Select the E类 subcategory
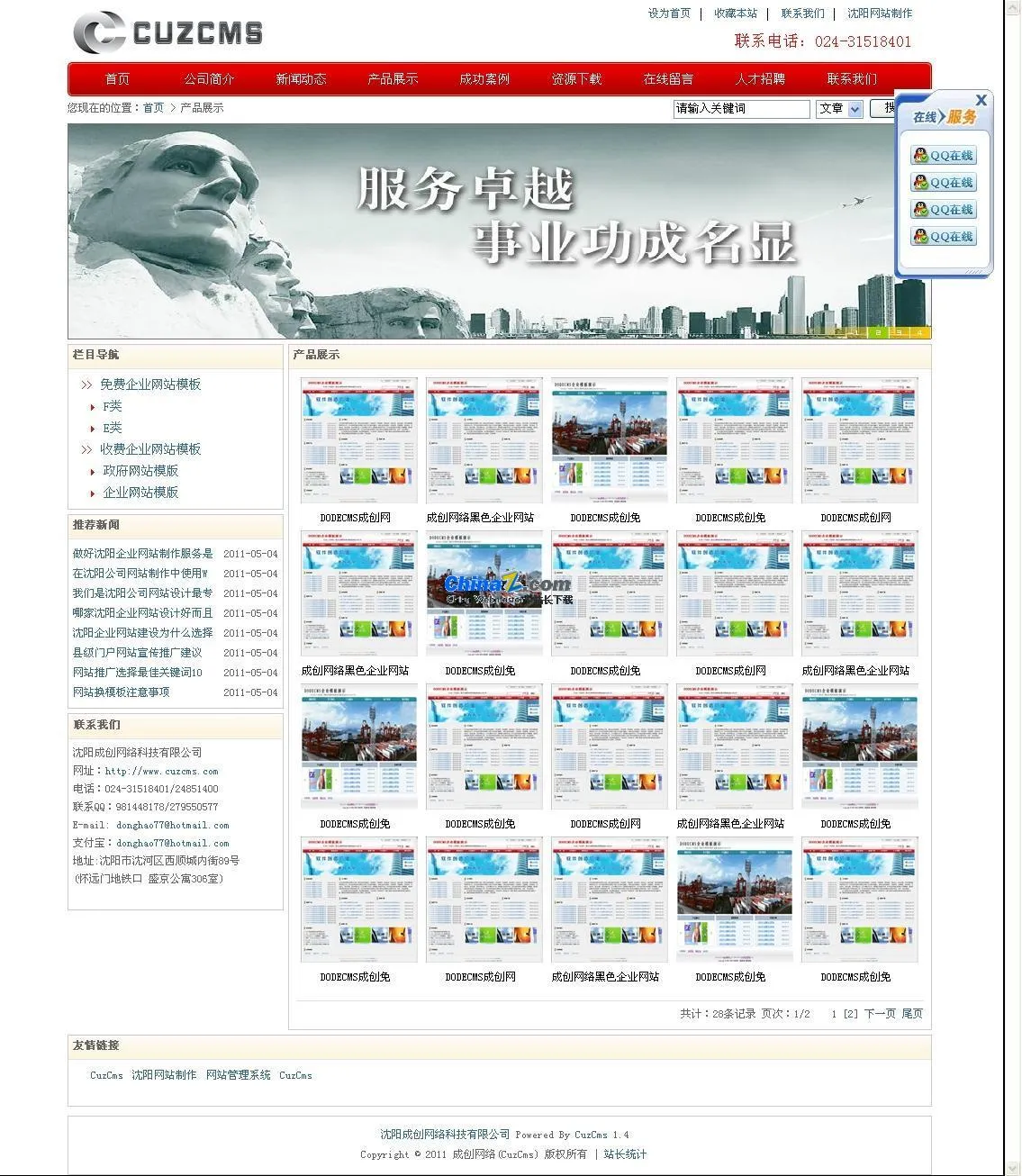 (113, 429)
